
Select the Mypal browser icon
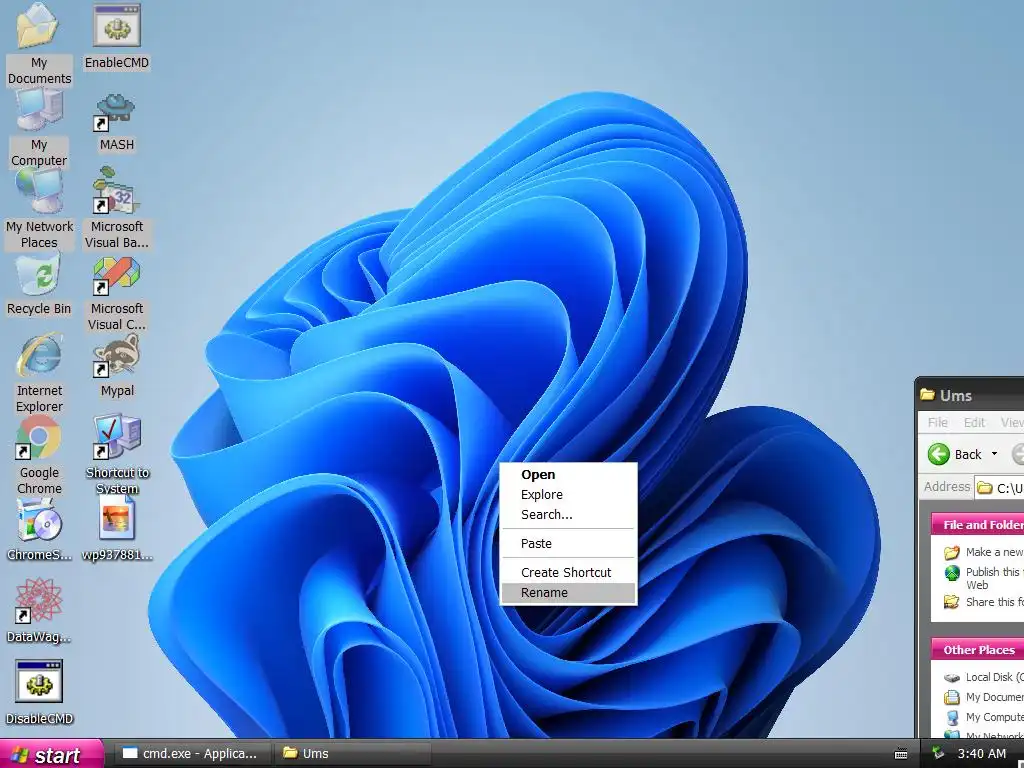click(117, 366)
